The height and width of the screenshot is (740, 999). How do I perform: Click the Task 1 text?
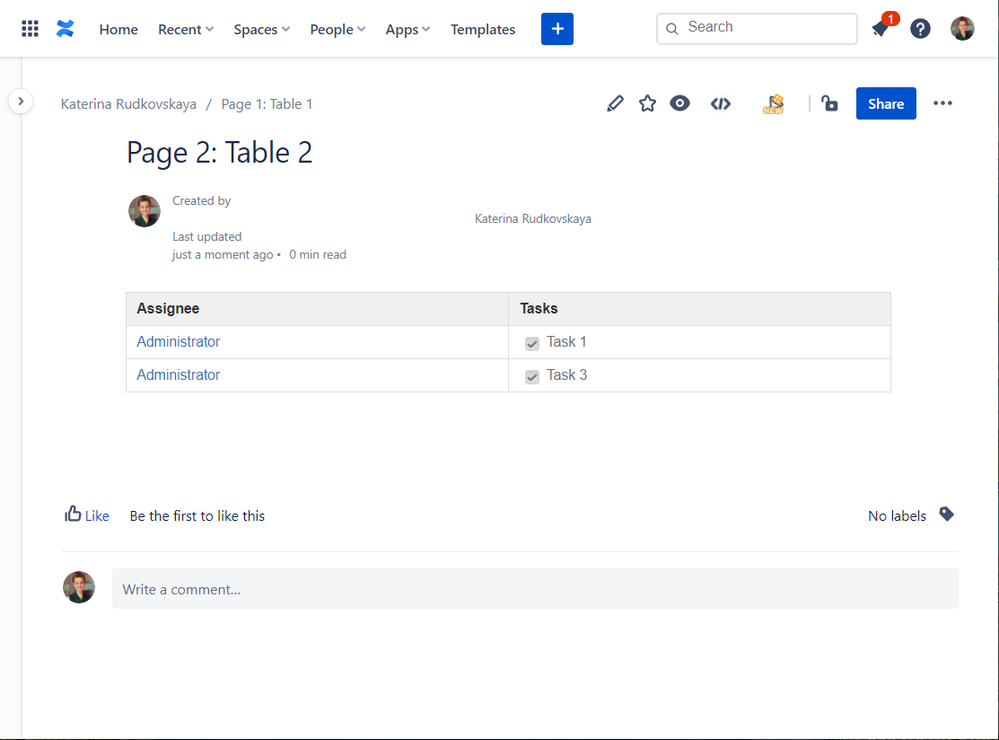(x=566, y=342)
